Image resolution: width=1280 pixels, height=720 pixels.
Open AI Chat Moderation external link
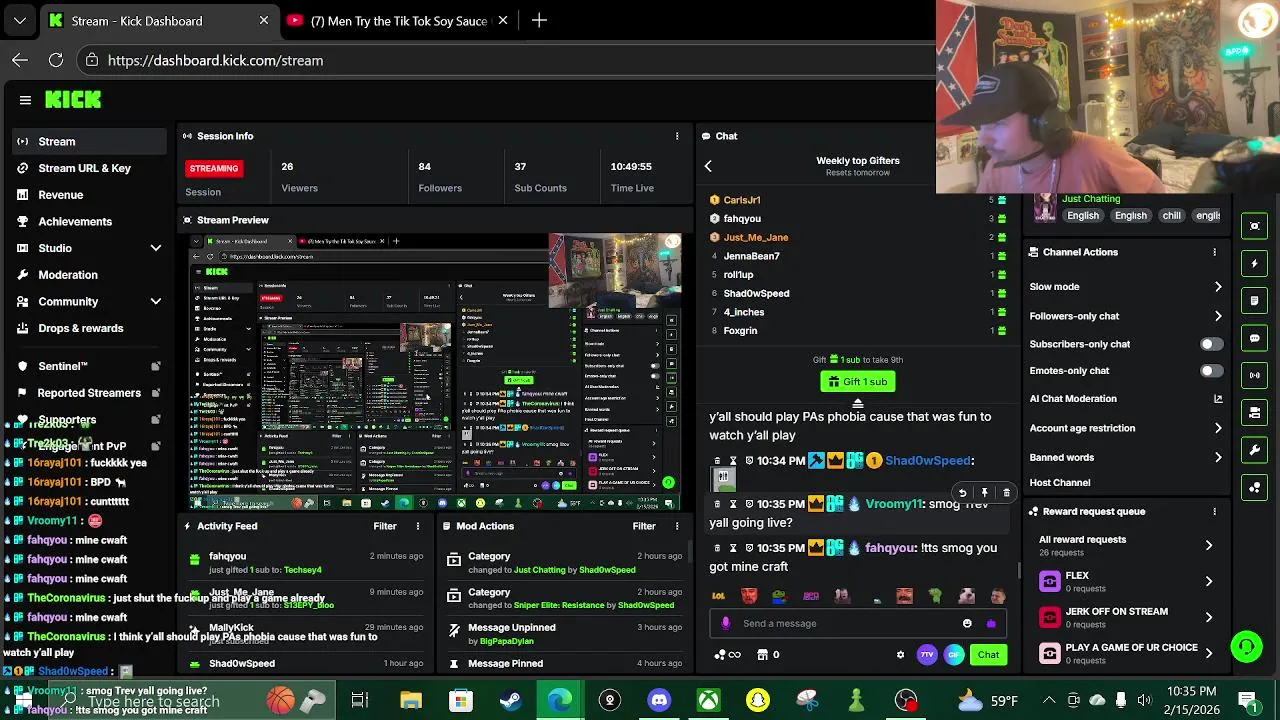click(1218, 399)
